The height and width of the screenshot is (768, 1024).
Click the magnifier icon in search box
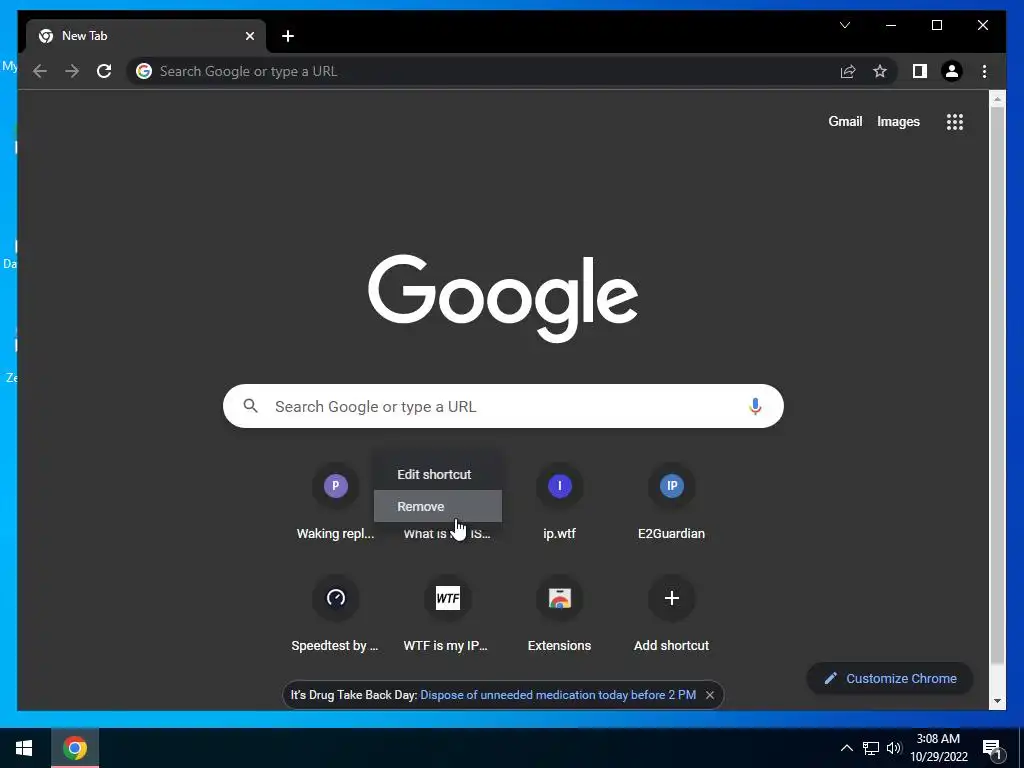click(251, 406)
